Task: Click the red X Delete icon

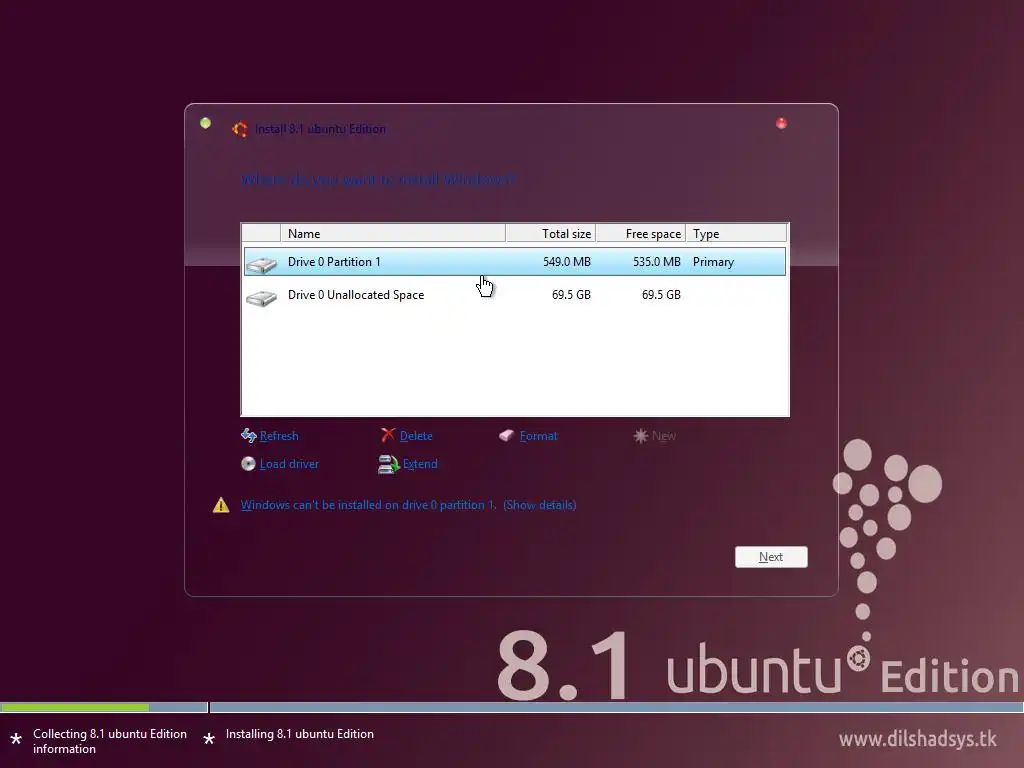Action: [x=388, y=435]
